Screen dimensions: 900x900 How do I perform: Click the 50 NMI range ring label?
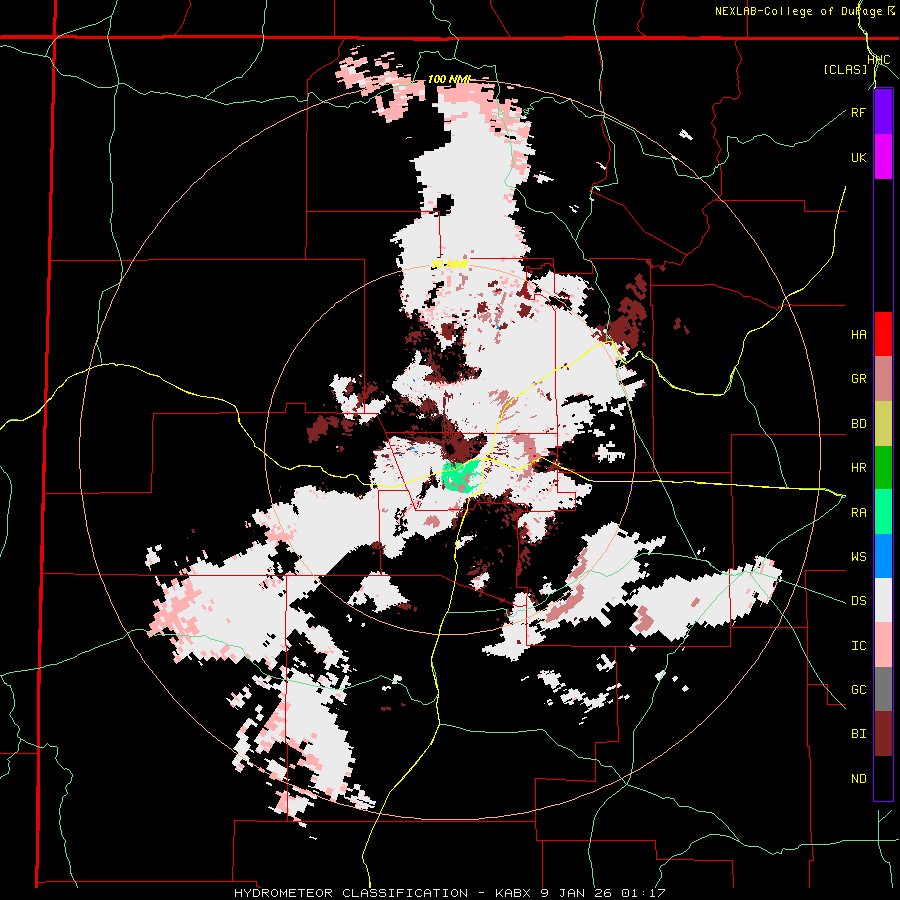[x=449, y=264]
